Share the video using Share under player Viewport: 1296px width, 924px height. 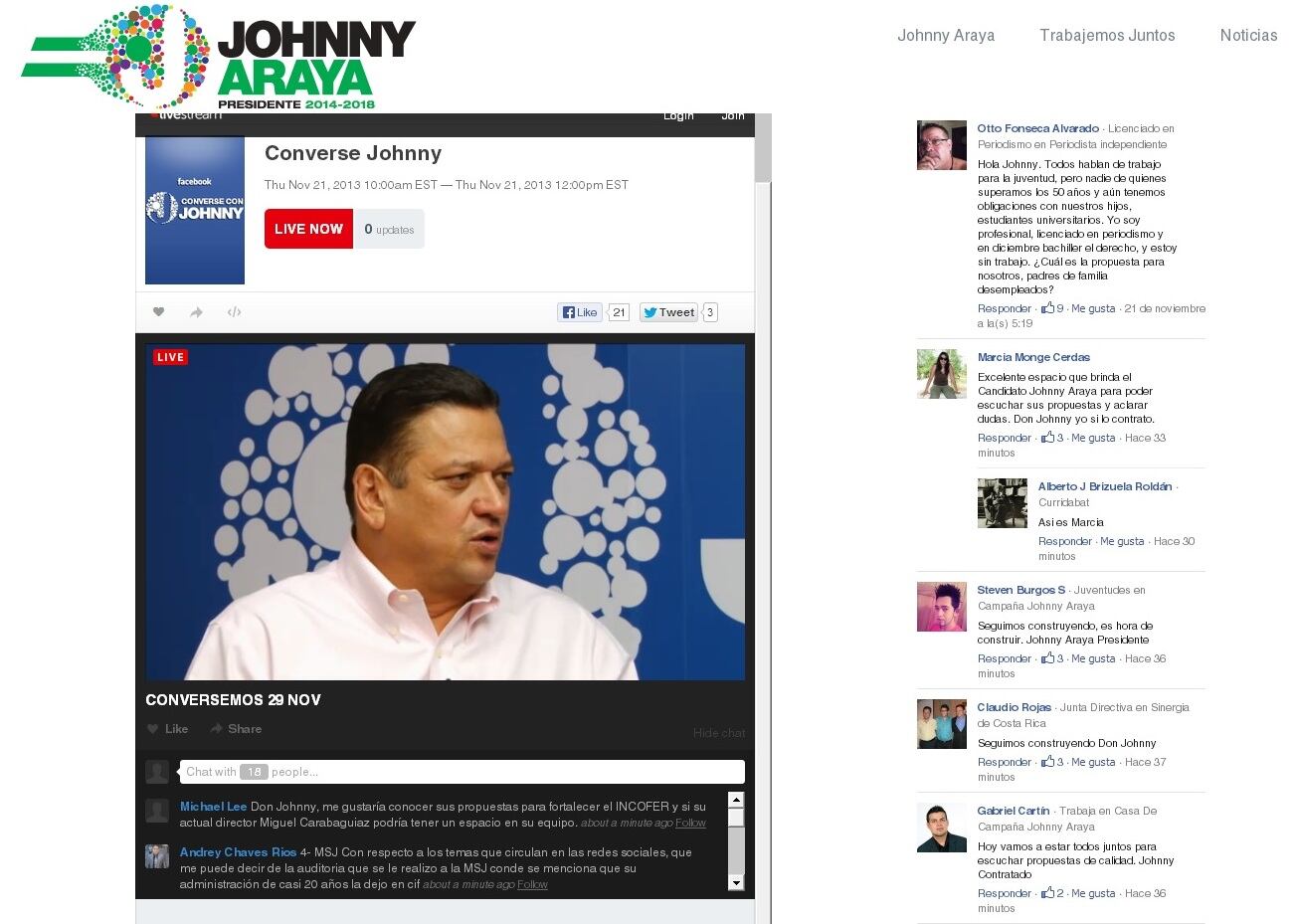coord(236,729)
